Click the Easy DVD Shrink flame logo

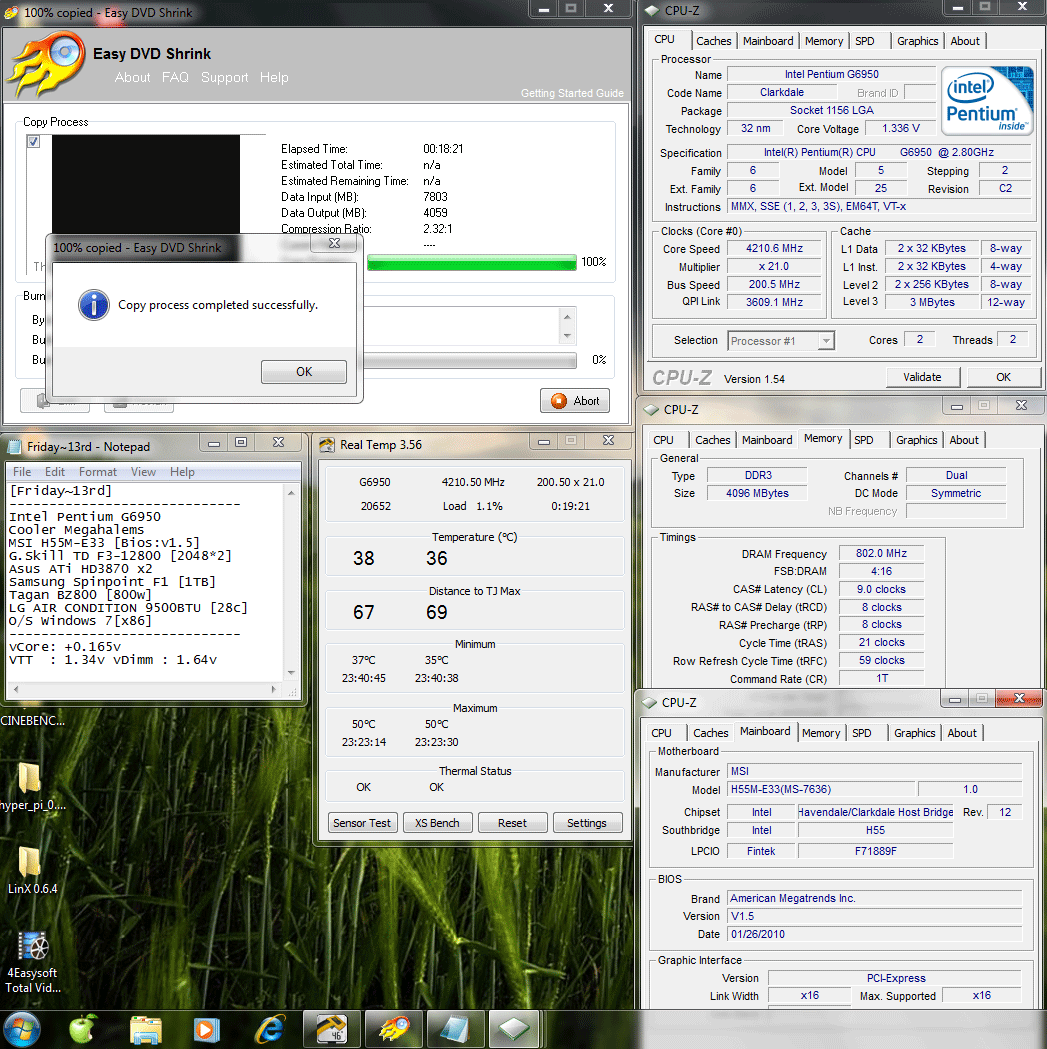point(47,65)
